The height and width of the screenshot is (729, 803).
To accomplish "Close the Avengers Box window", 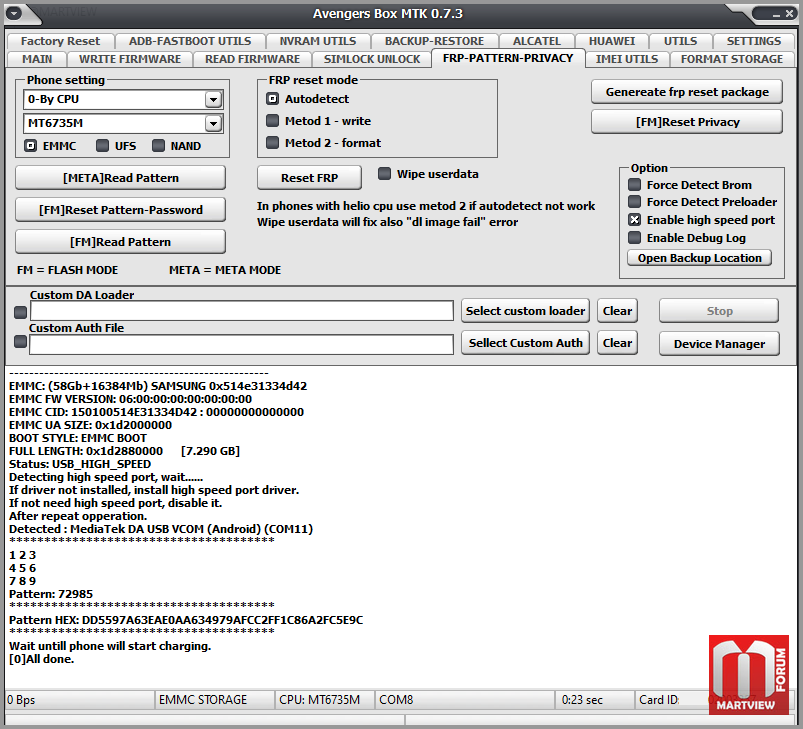I will pos(790,14).
